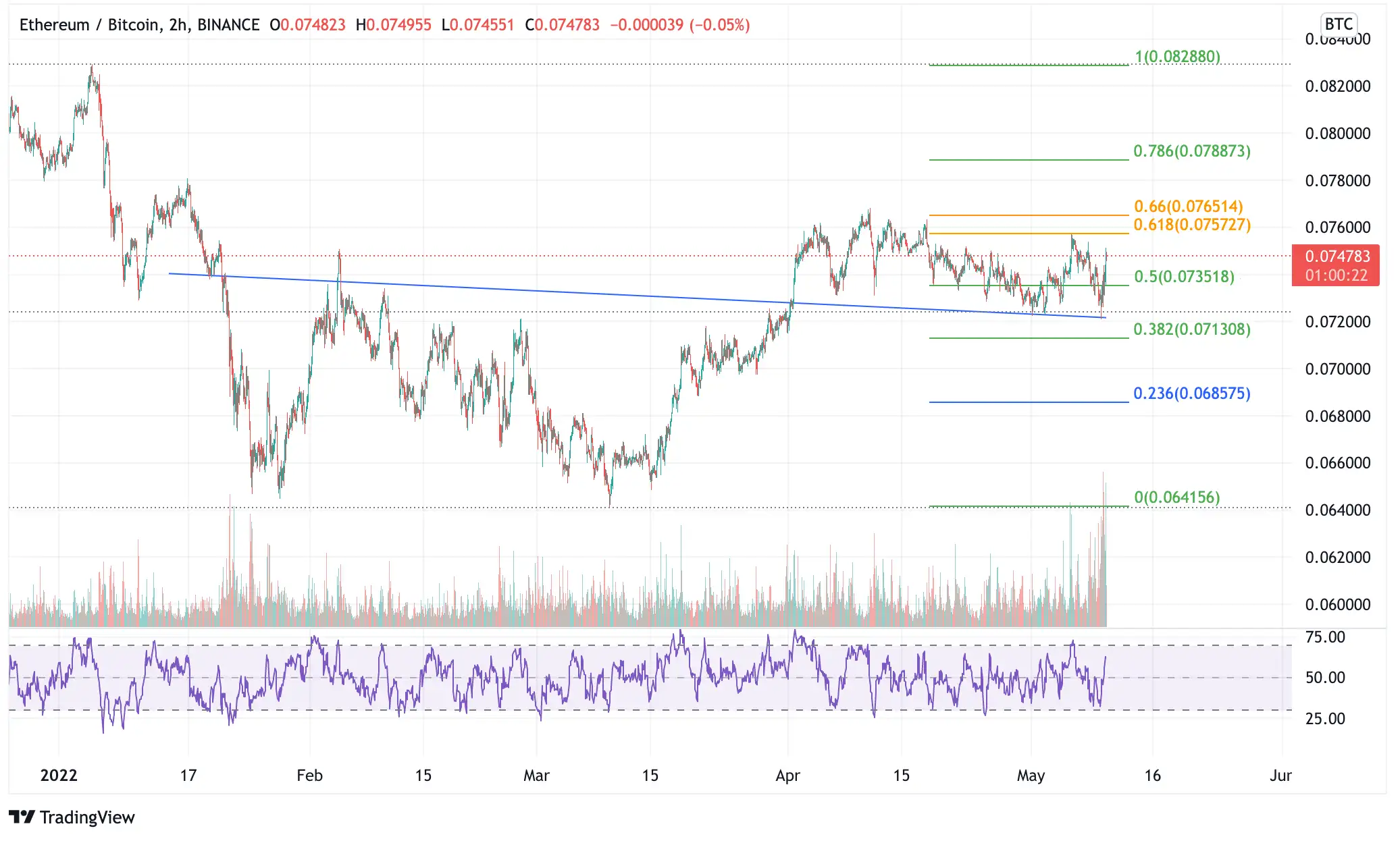The image size is (1400, 841).
Task: Select the change −0.000039 (−0.05%)
Action: click(680, 25)
